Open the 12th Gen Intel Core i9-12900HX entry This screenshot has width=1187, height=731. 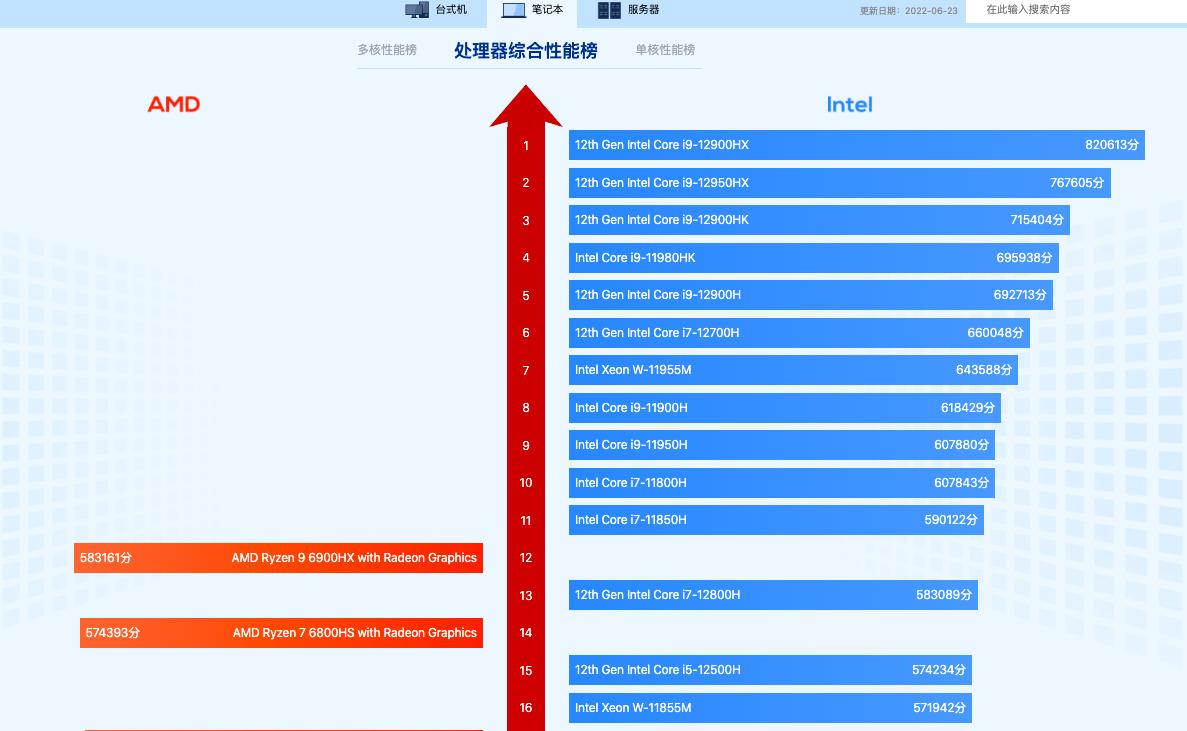point(855,145)
